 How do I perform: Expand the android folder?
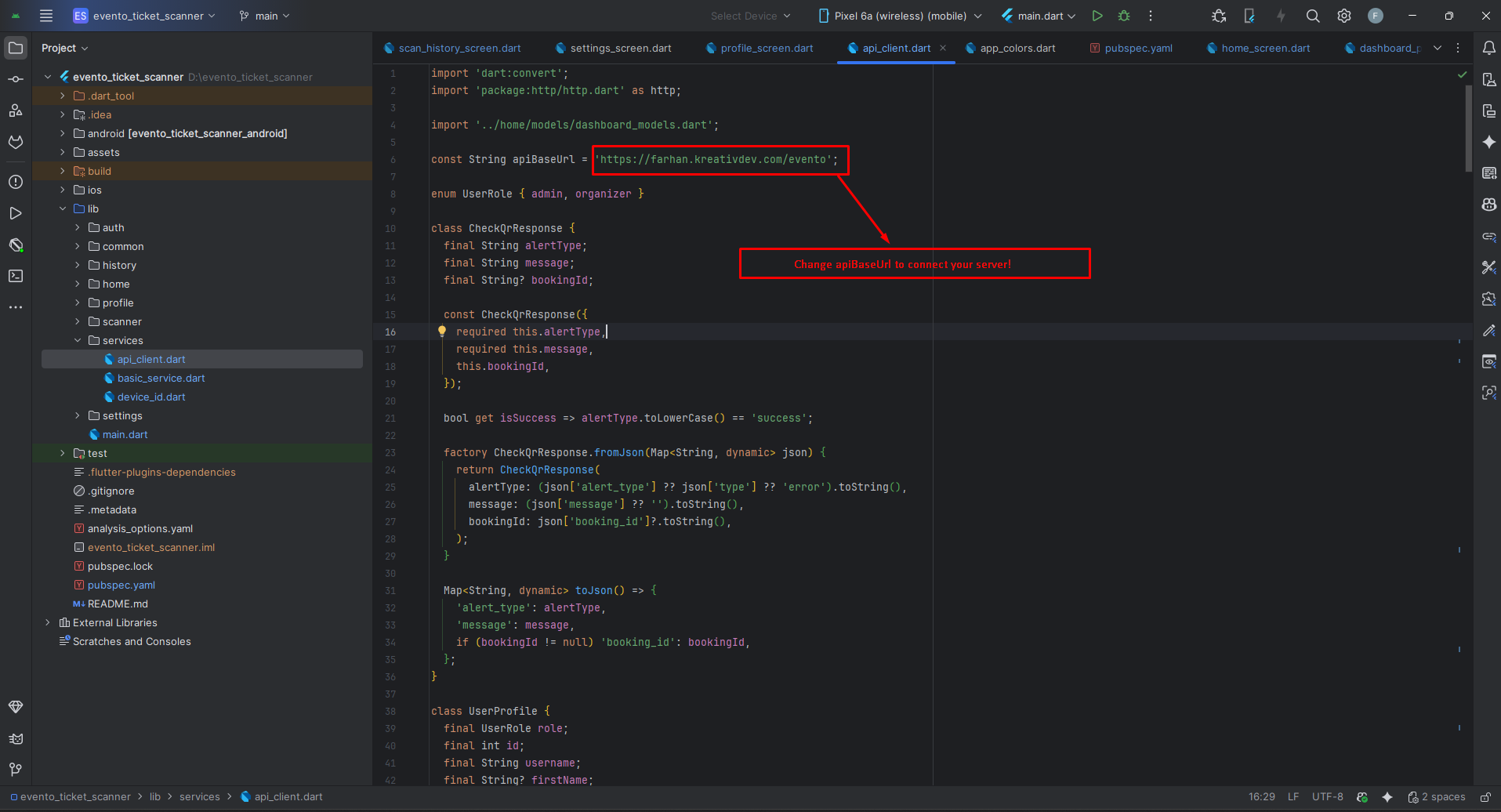click(x=63, y=133)
